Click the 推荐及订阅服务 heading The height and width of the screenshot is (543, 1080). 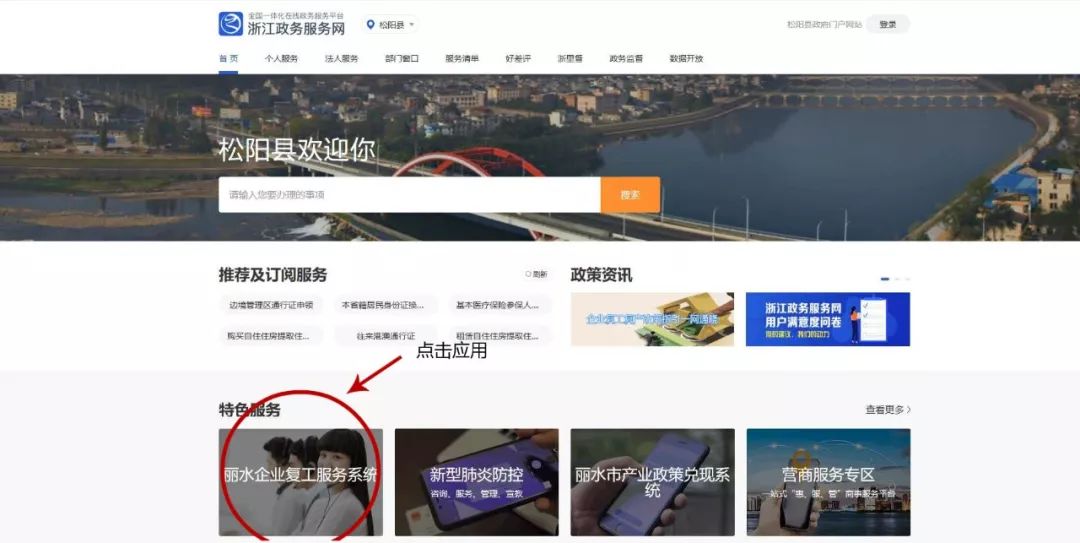273,275
